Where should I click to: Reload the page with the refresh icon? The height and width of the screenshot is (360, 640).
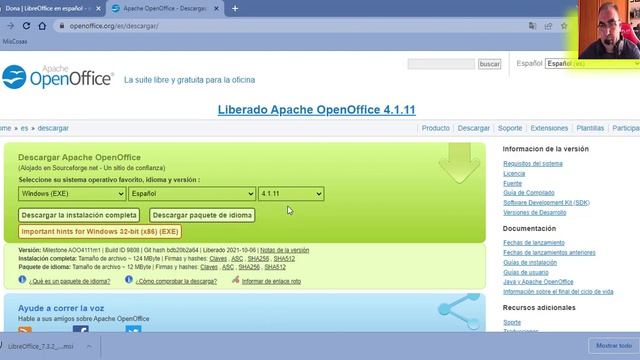(26, 26)
